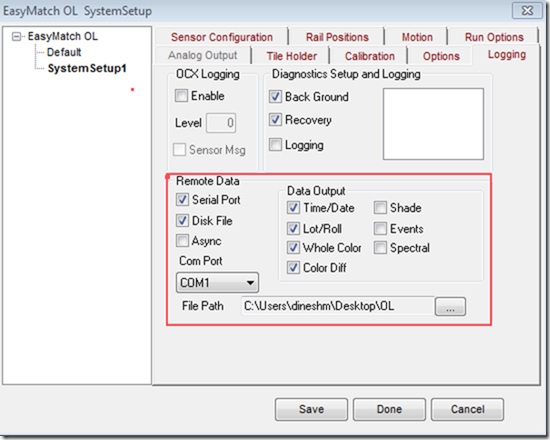The width and height of the screenshot is (550, 440).
Task: Open the Motion tab
Action: pyautogui.click(x=417, y=37)
